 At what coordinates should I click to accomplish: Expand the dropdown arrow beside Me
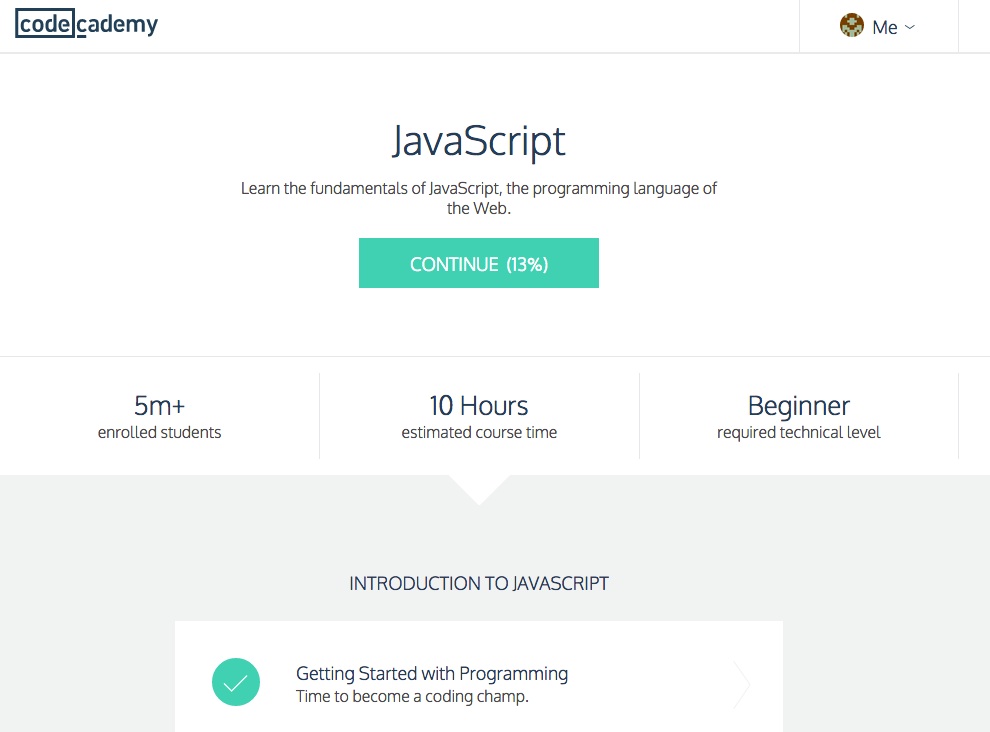pos(910,27)
